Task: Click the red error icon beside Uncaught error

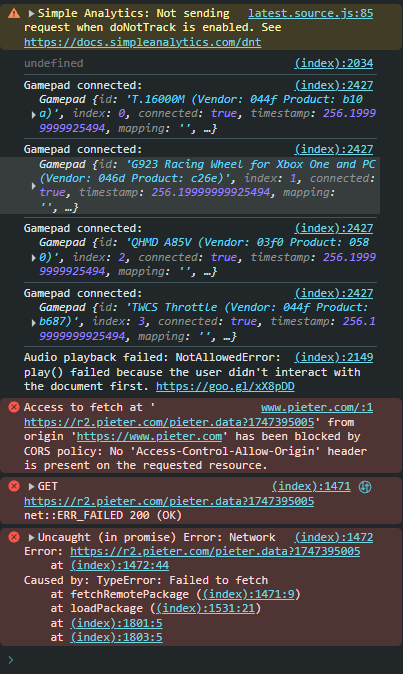Action: tap(14, 537)
